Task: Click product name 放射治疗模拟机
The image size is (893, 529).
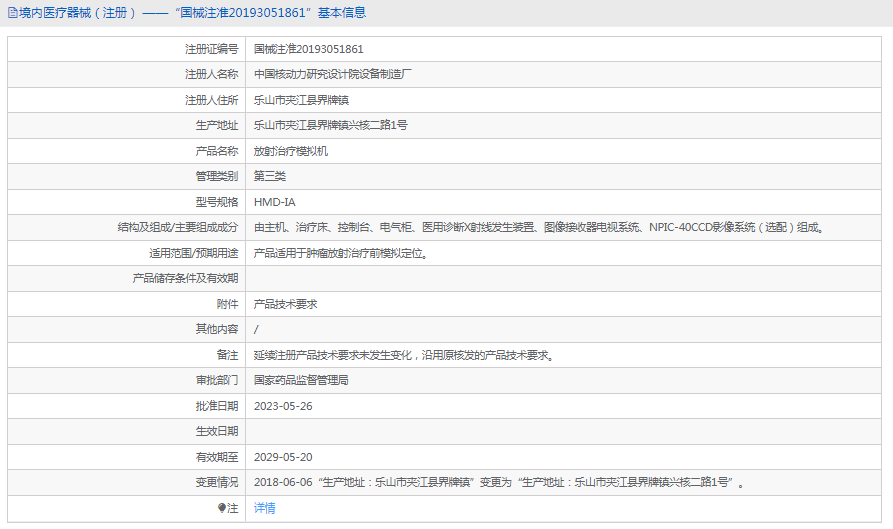Action: [x=290, y=151]
